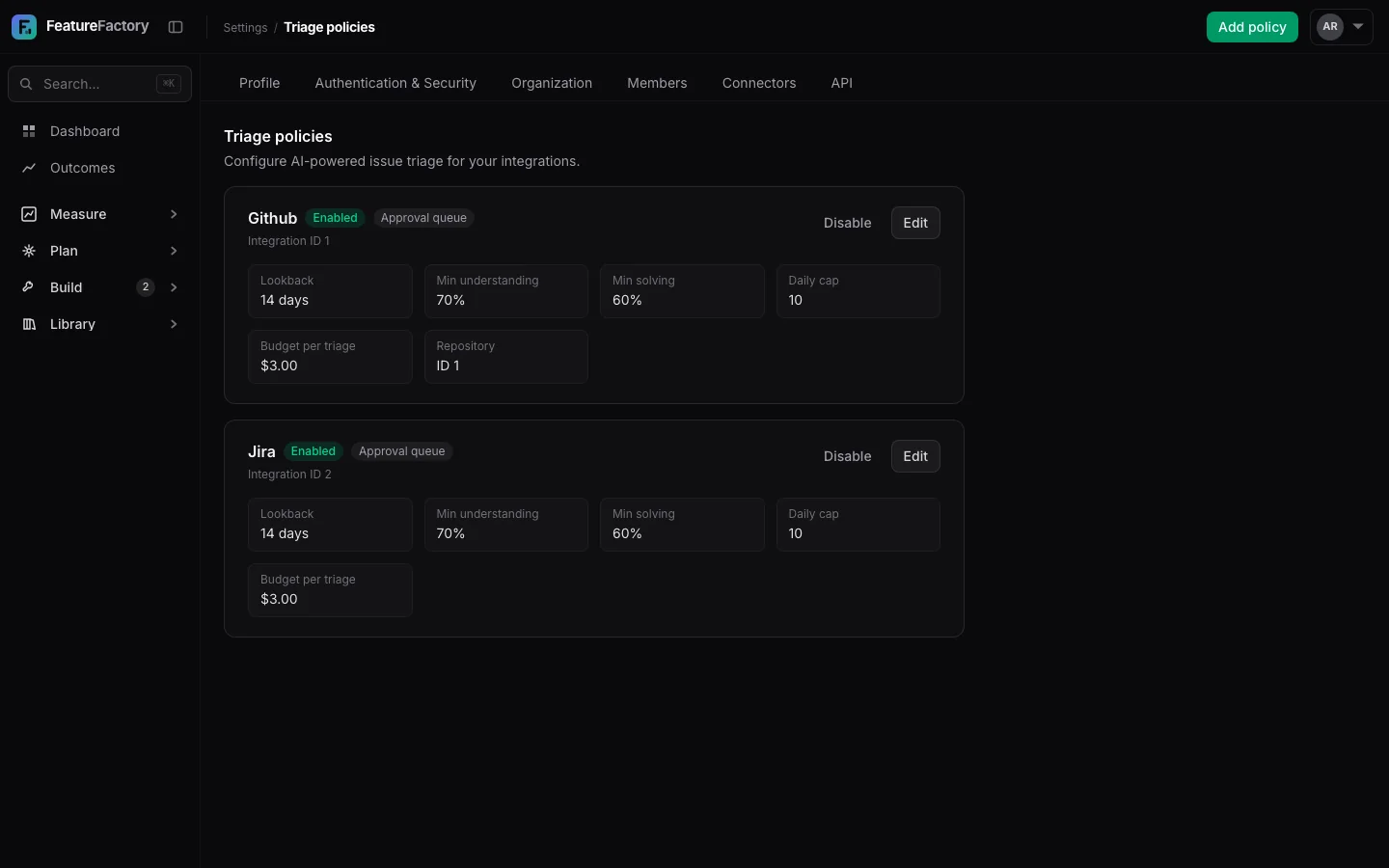1389x868 pixels.
Task: Click Github's Approval queue badge
Action: (423, 218)
